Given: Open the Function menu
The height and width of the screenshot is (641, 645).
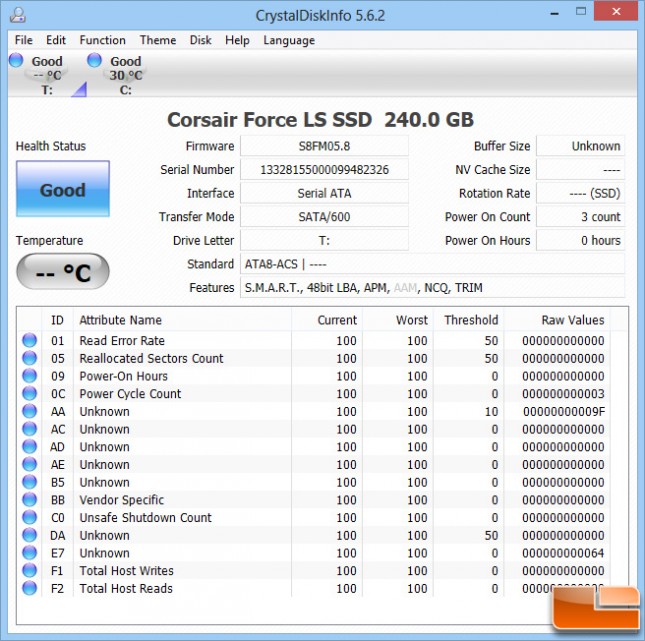Looking at the screenshot, I should 102,40.
